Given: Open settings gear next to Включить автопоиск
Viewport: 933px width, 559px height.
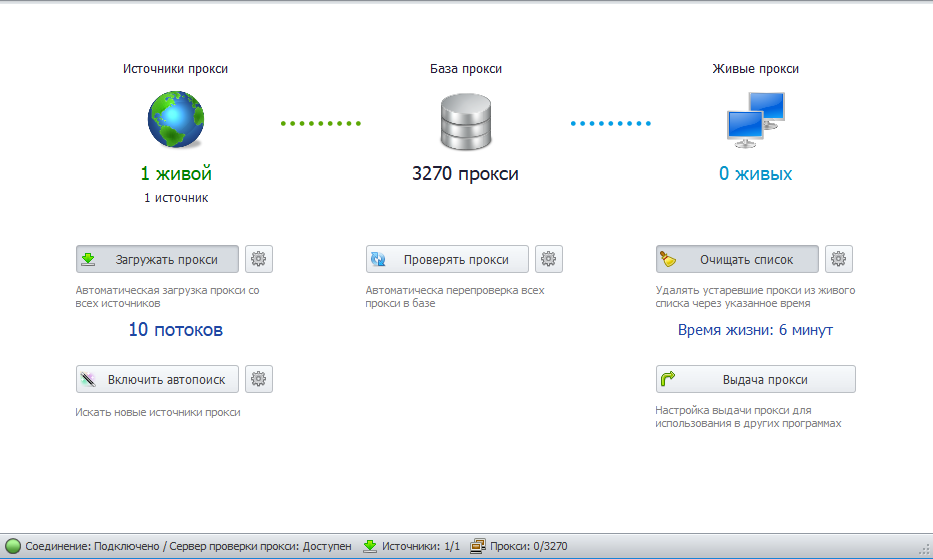Looking at the screenshot, I should [258, 379].
